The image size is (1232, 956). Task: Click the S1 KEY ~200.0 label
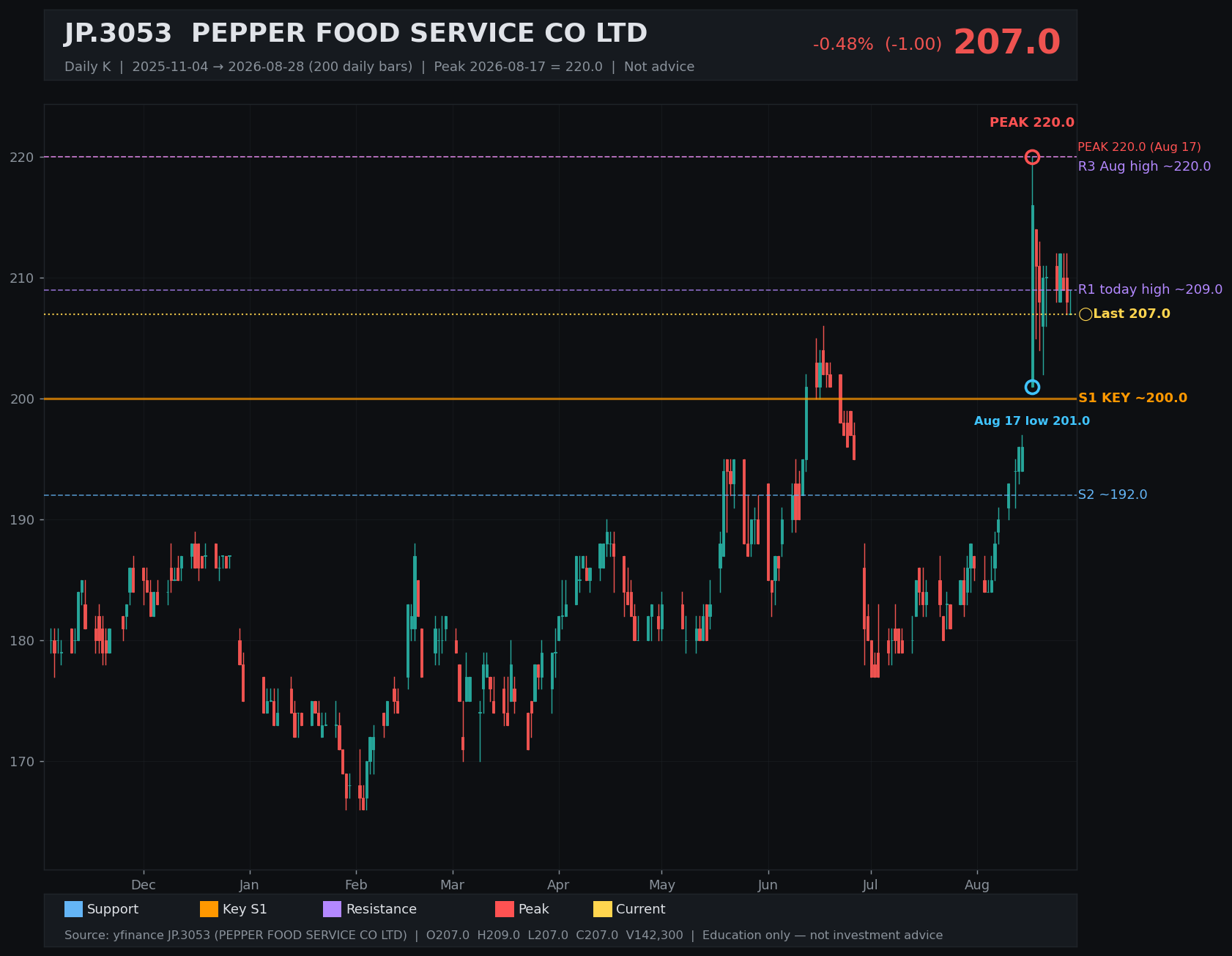[x=1132, y=398]
